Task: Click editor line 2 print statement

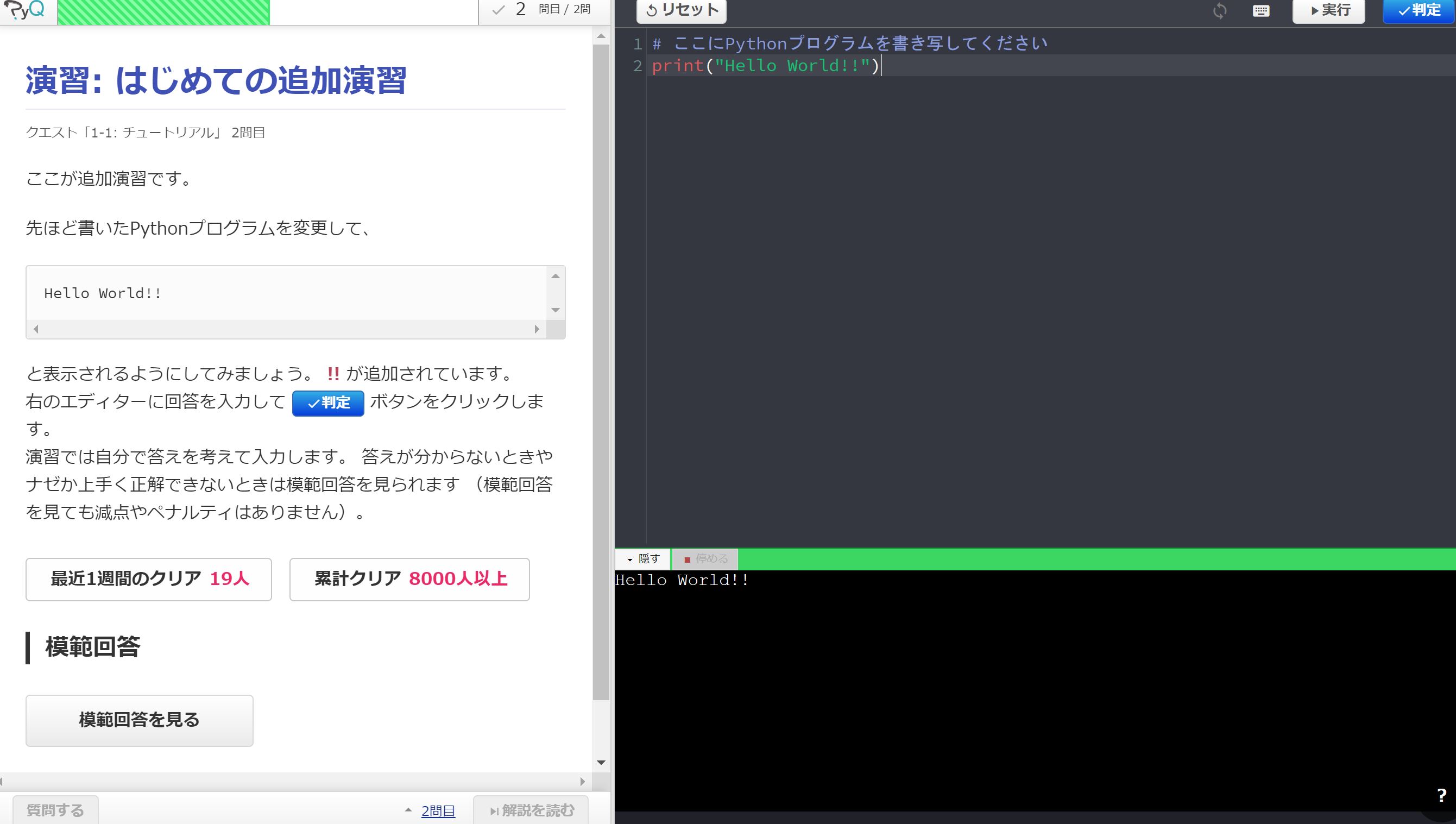Action: [x=766, y=66]
